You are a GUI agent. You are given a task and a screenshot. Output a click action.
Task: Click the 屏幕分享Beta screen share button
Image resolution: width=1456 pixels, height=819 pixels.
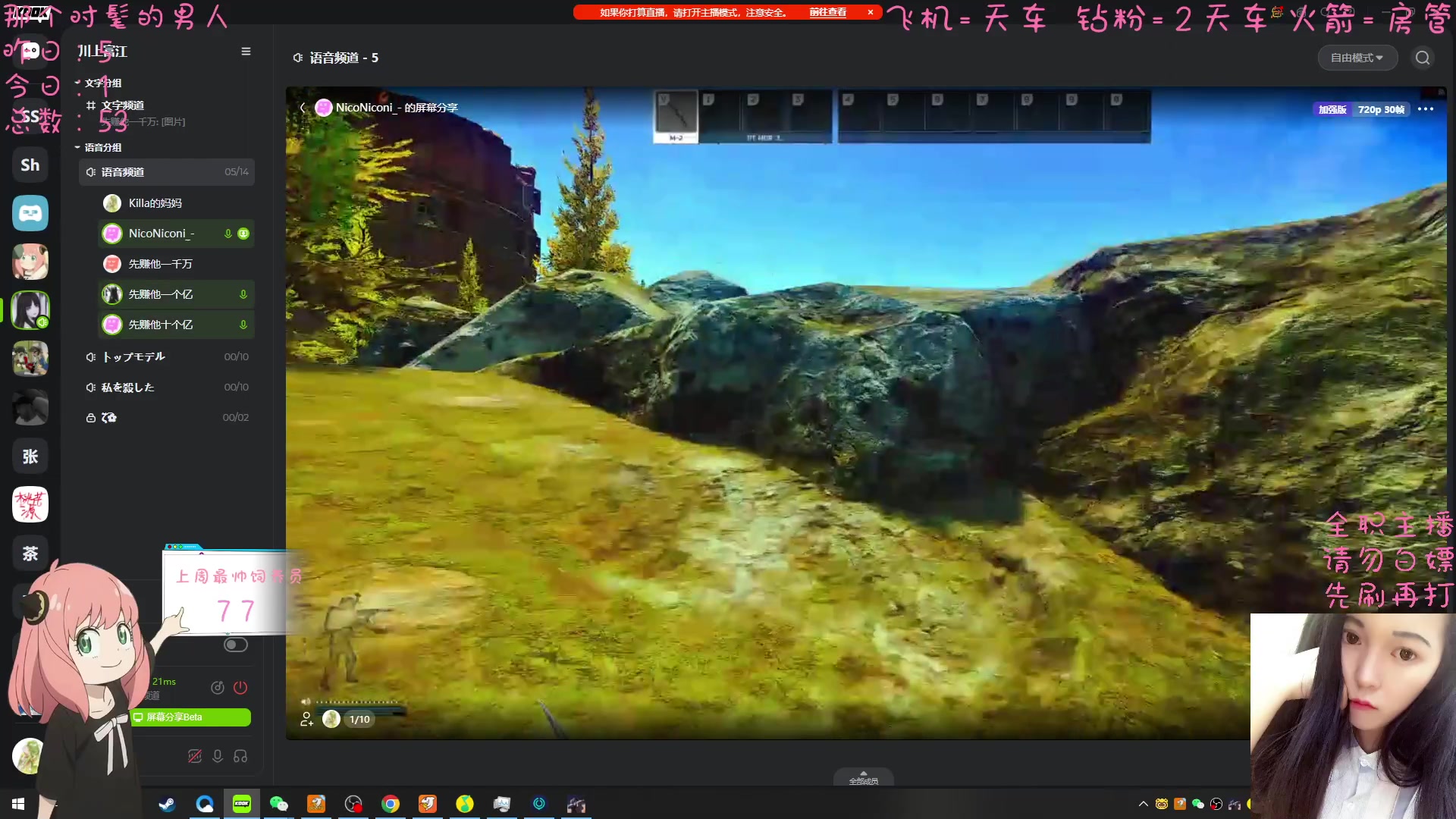point(190,717)
